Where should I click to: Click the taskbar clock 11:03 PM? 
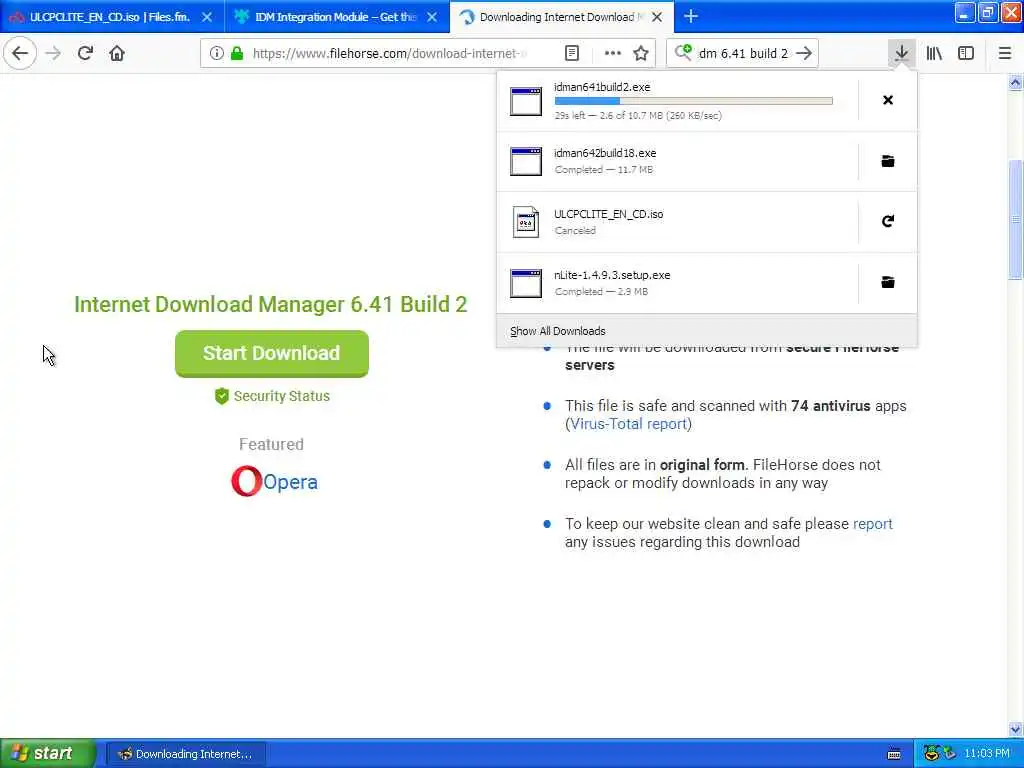point(987,754)
